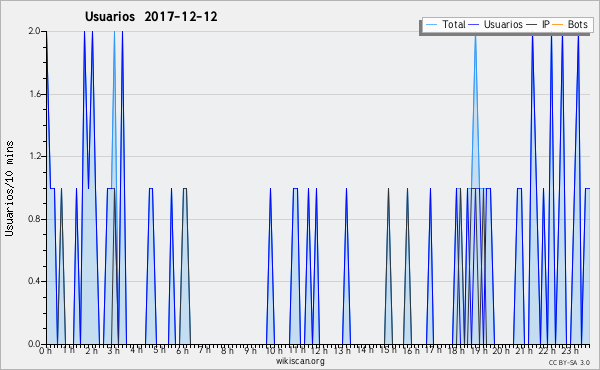
Task: Click the '10 h' x-axis label
Action: [274, 350]
